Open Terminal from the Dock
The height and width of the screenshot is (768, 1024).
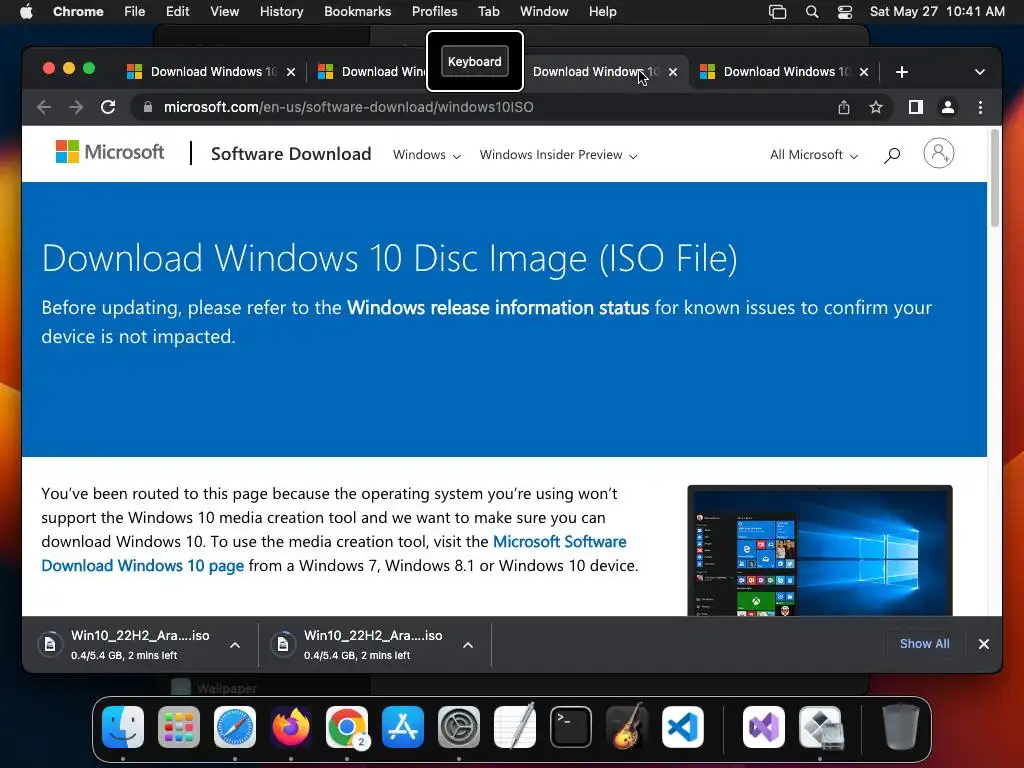click(x=571, y=727)
